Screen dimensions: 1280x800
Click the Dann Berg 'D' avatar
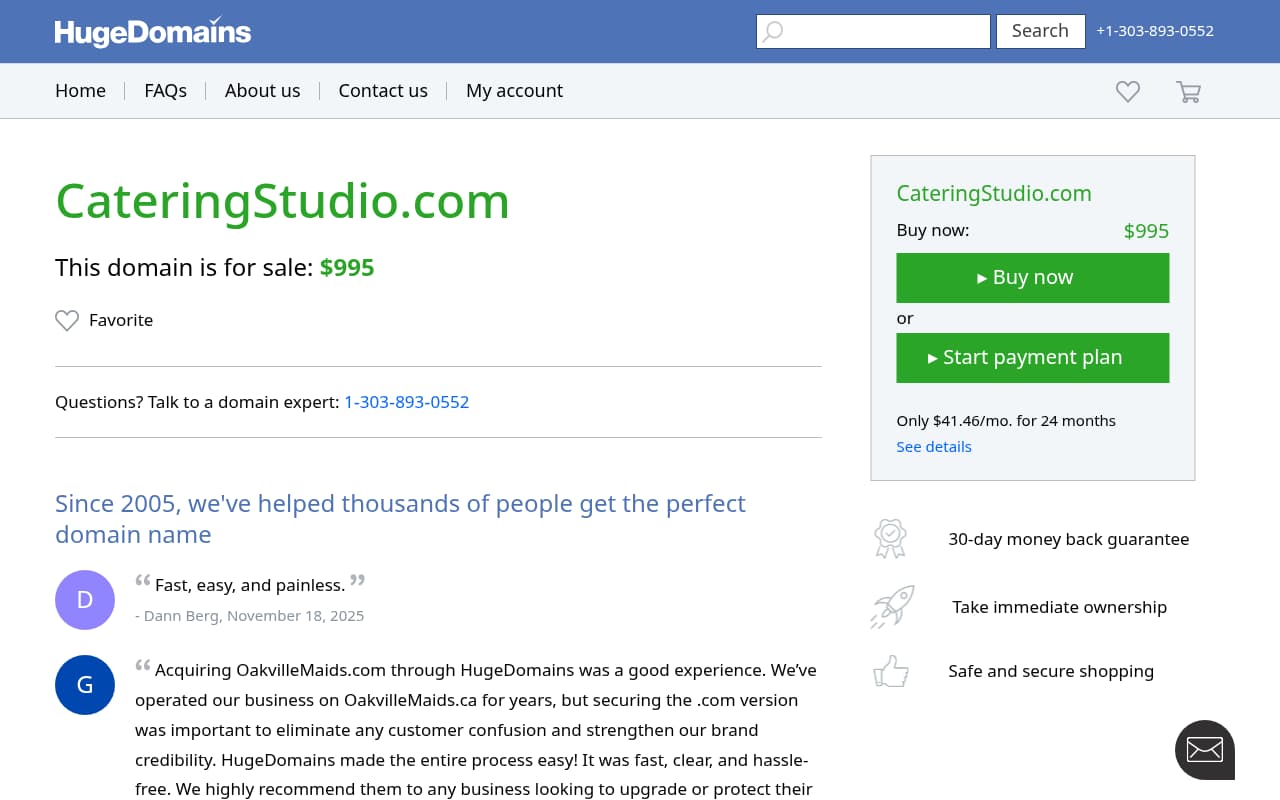(x=85, y=600)
